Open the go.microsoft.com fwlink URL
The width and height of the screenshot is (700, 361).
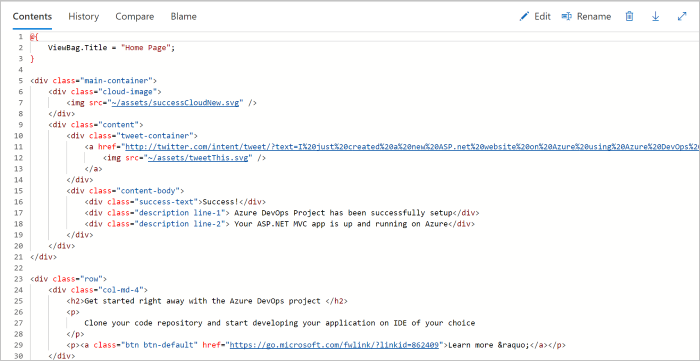[x=334, y=345]
